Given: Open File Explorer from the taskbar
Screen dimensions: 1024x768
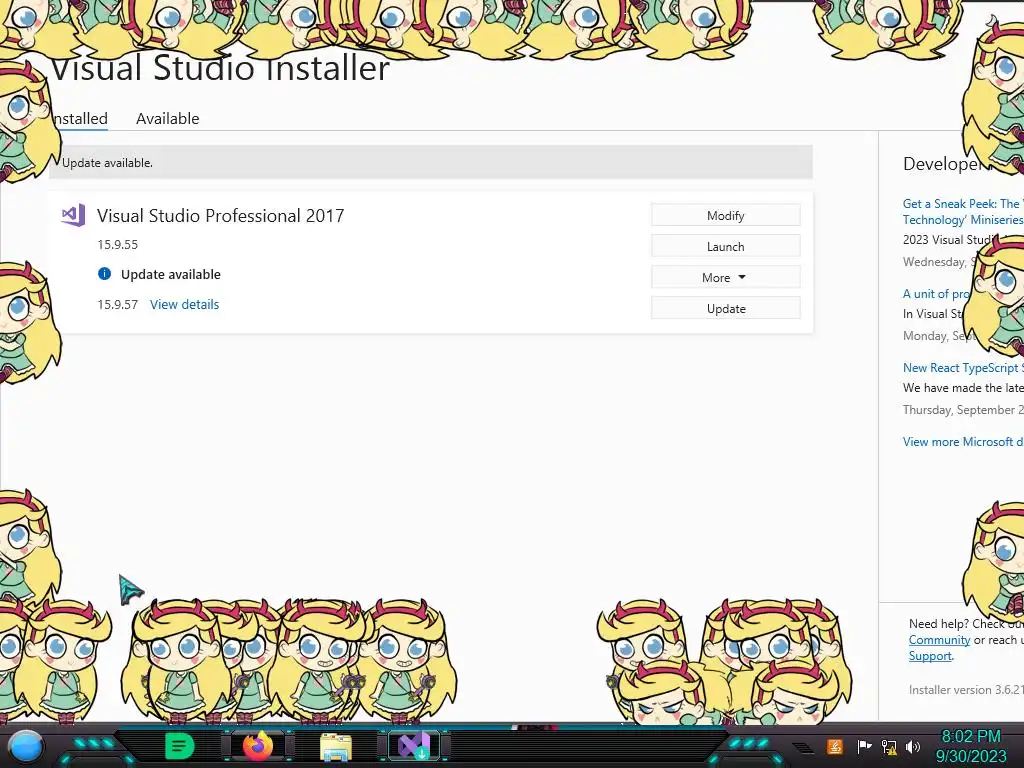Looking at the screenshot, I should coord(336,747).
